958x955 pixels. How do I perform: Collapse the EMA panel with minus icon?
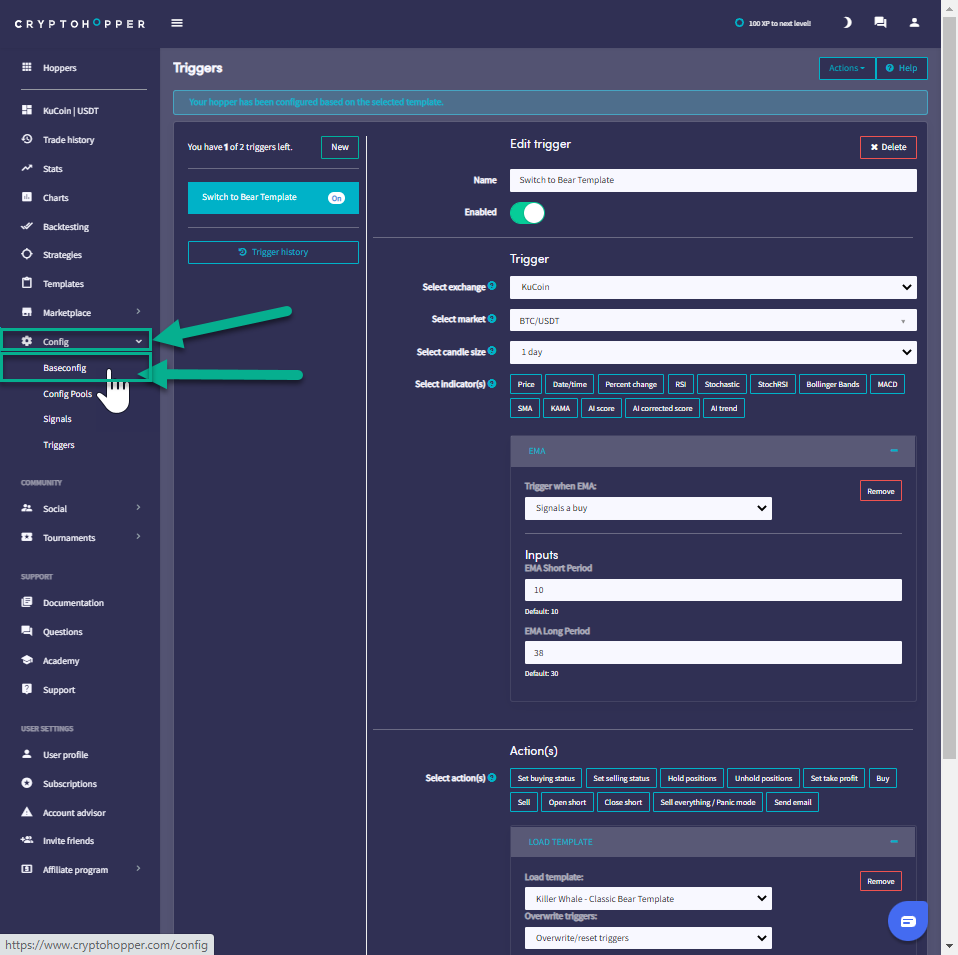pos(894,451)
